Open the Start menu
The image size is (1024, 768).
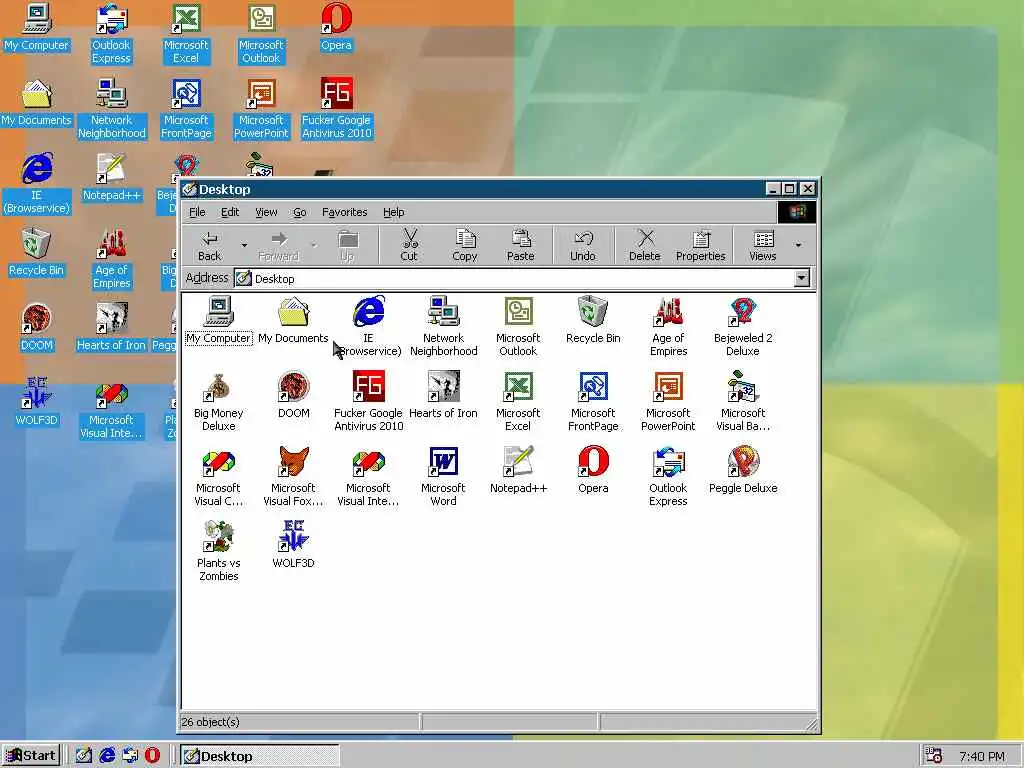pyautogui.click(x=31, y=756)
